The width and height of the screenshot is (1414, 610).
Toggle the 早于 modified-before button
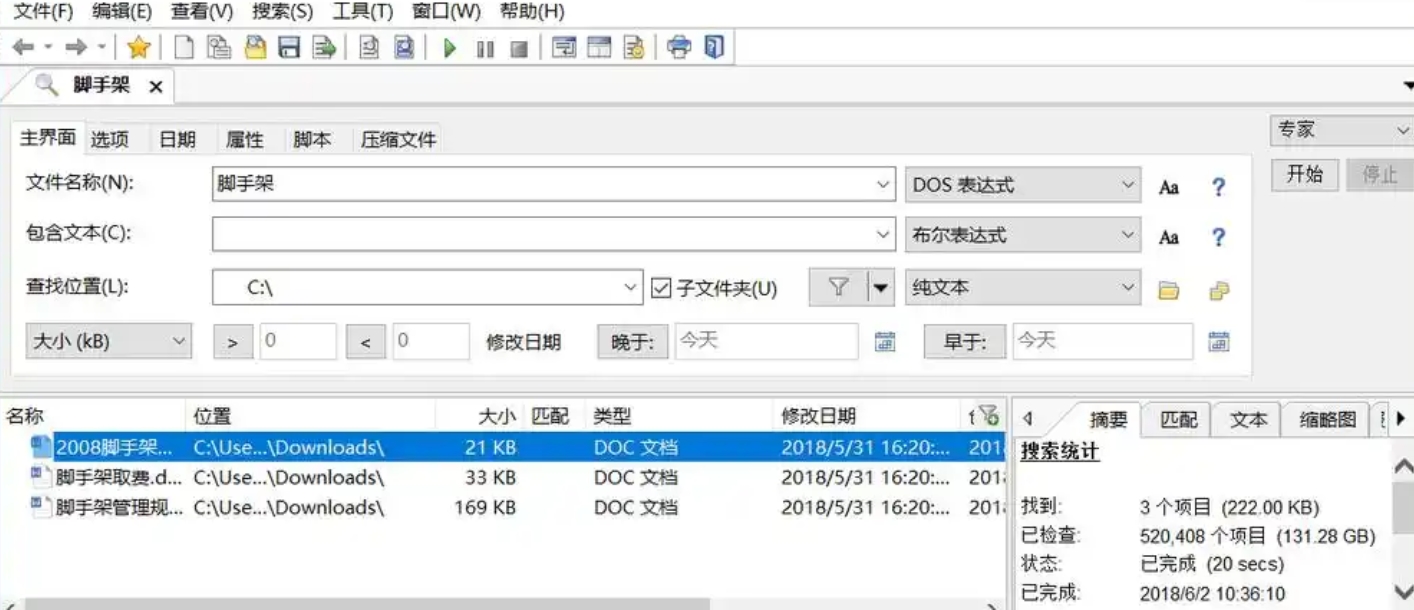[965, 342]
